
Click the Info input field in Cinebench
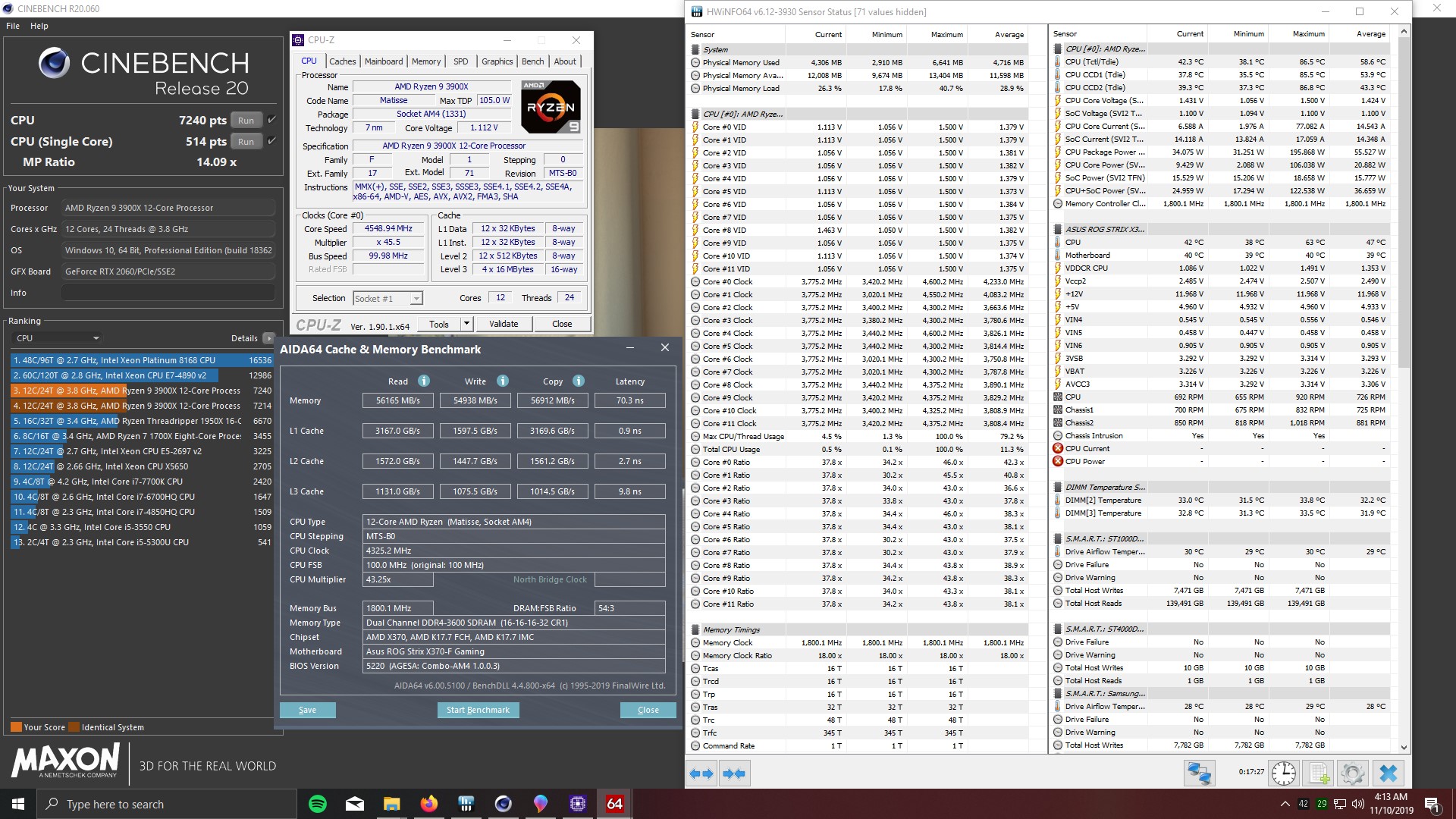[168, 293]
